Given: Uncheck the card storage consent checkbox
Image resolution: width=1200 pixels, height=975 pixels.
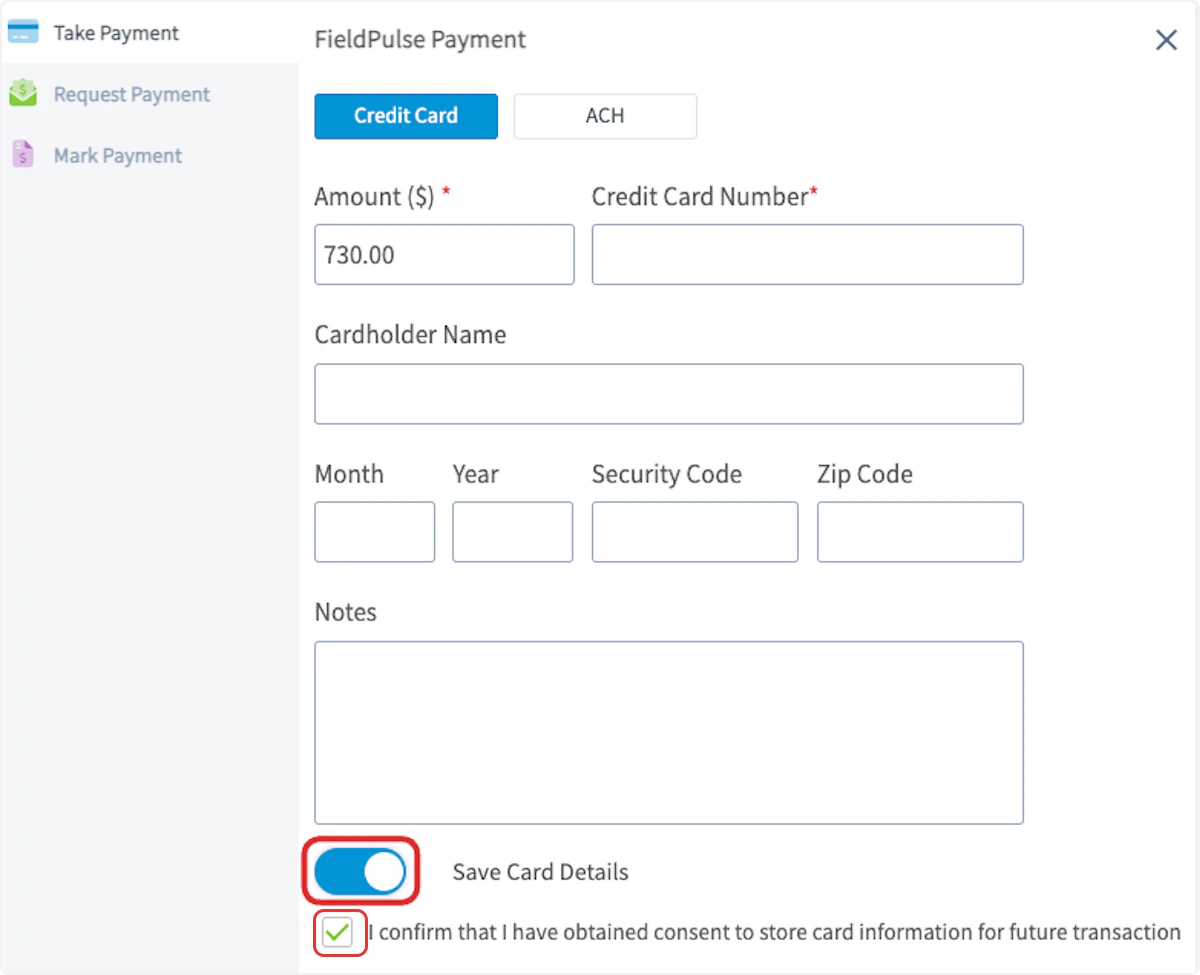Looking at the screenshot, I should [338, 933].
